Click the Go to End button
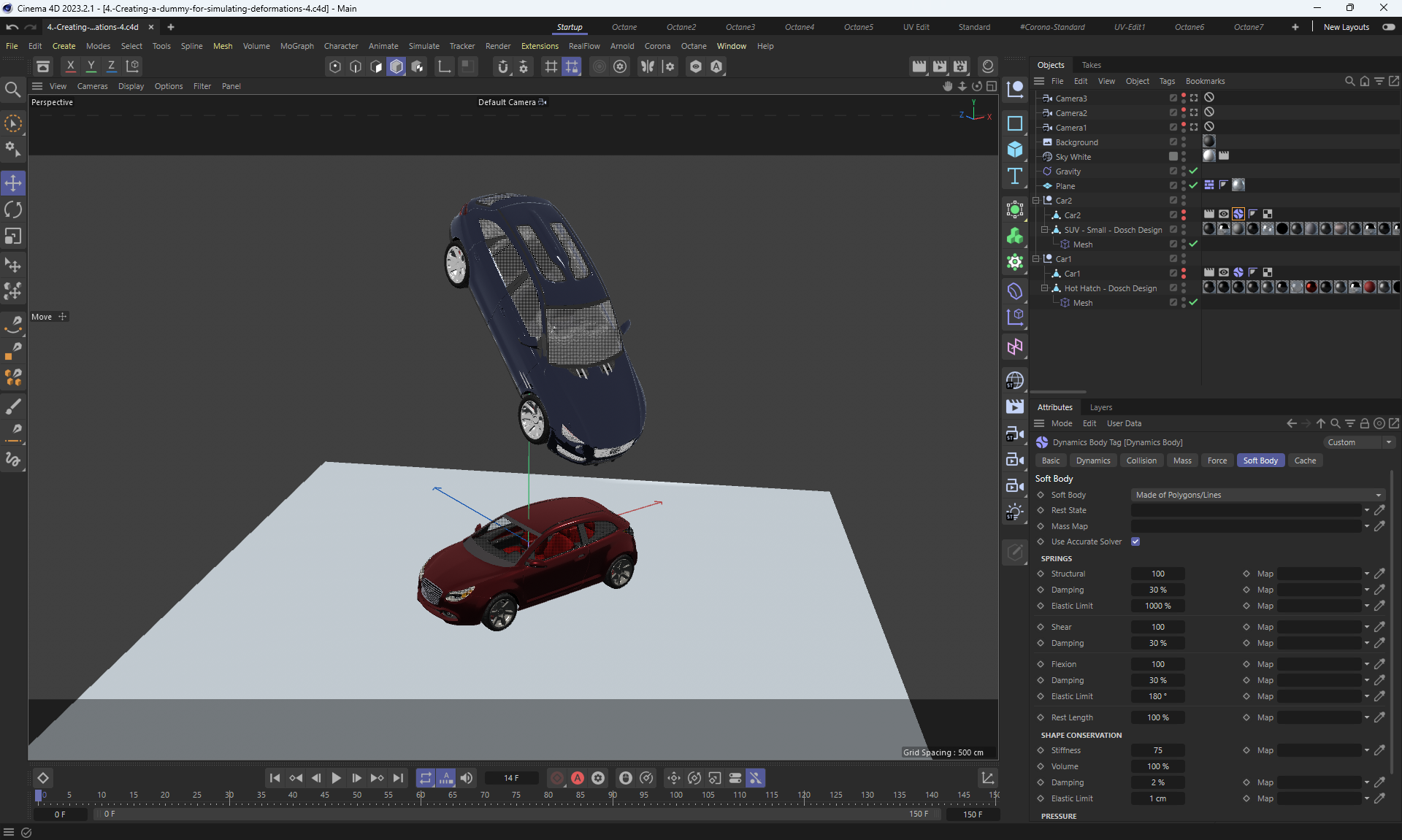This screenshot has width=1402, height=840. pyautogui.click(x=398, y=778)
